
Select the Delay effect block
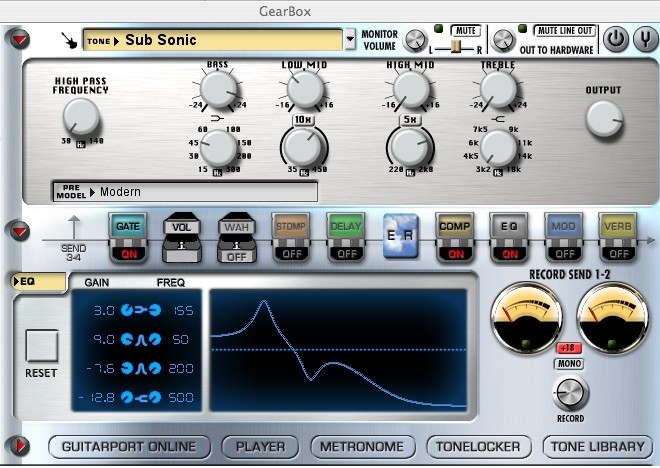click(346, 226)
